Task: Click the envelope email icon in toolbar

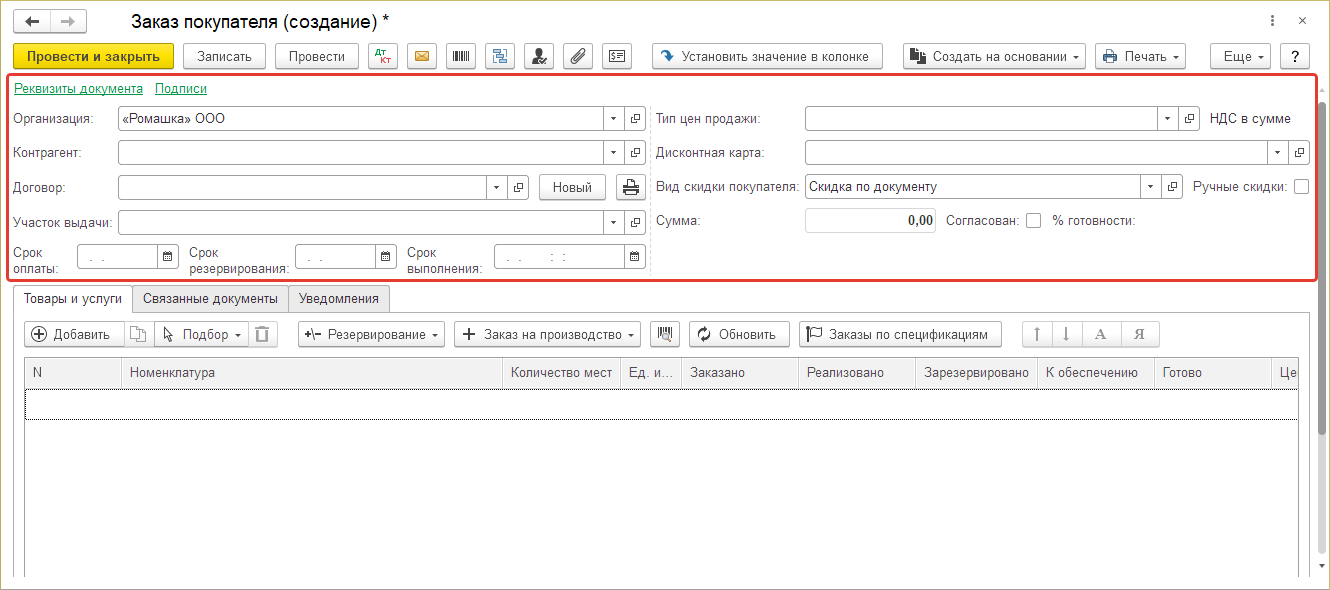Action: click(x=422, y=56)
